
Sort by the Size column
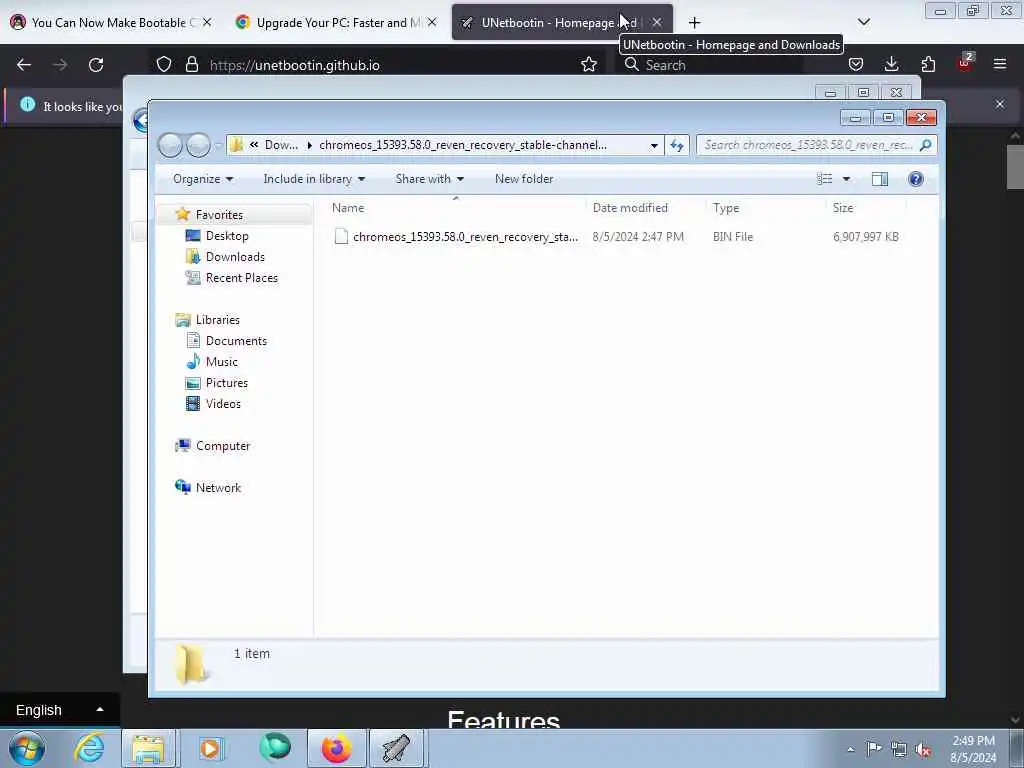(842, 208)
